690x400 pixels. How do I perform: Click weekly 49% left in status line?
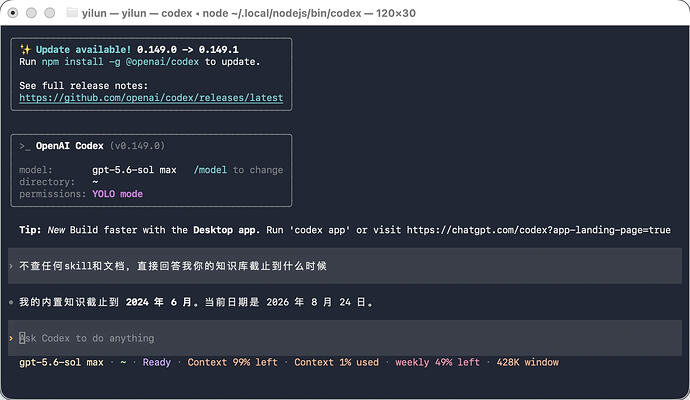coord(437,363)
